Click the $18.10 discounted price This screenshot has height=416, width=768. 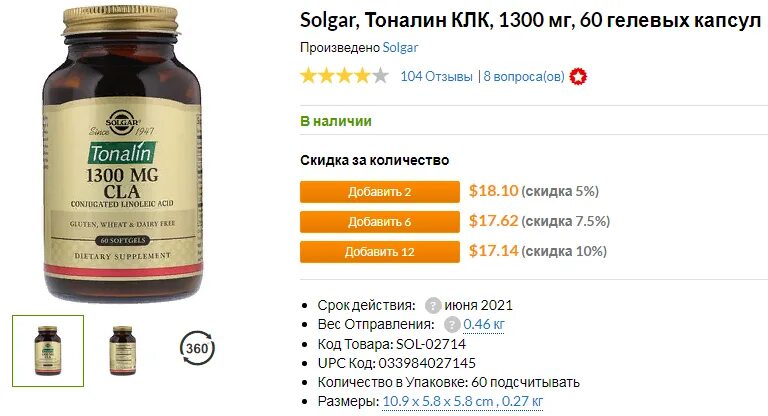[x=493, y=191]
